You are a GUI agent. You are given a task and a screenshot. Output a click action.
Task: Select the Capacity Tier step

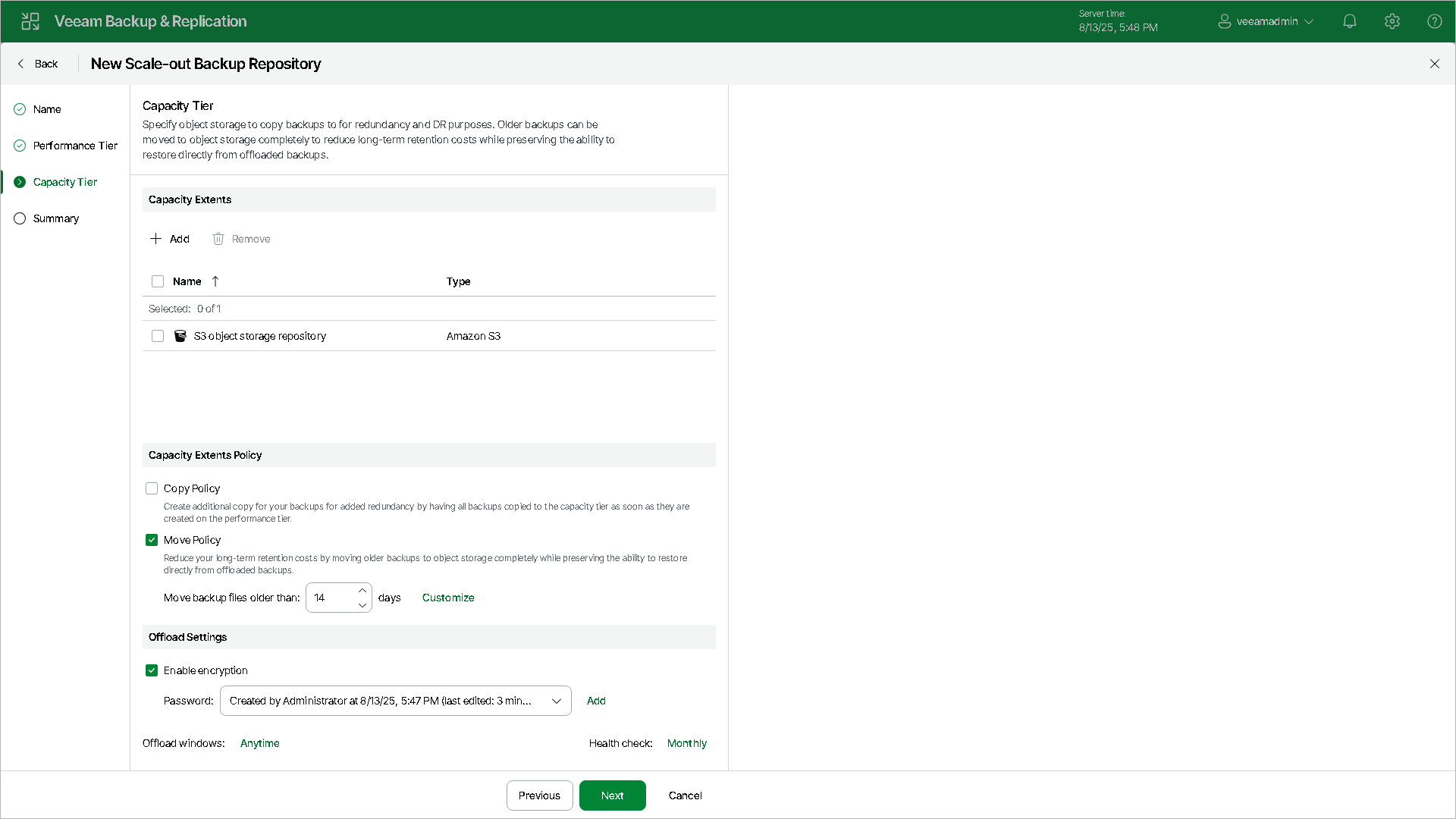point(65,182)
